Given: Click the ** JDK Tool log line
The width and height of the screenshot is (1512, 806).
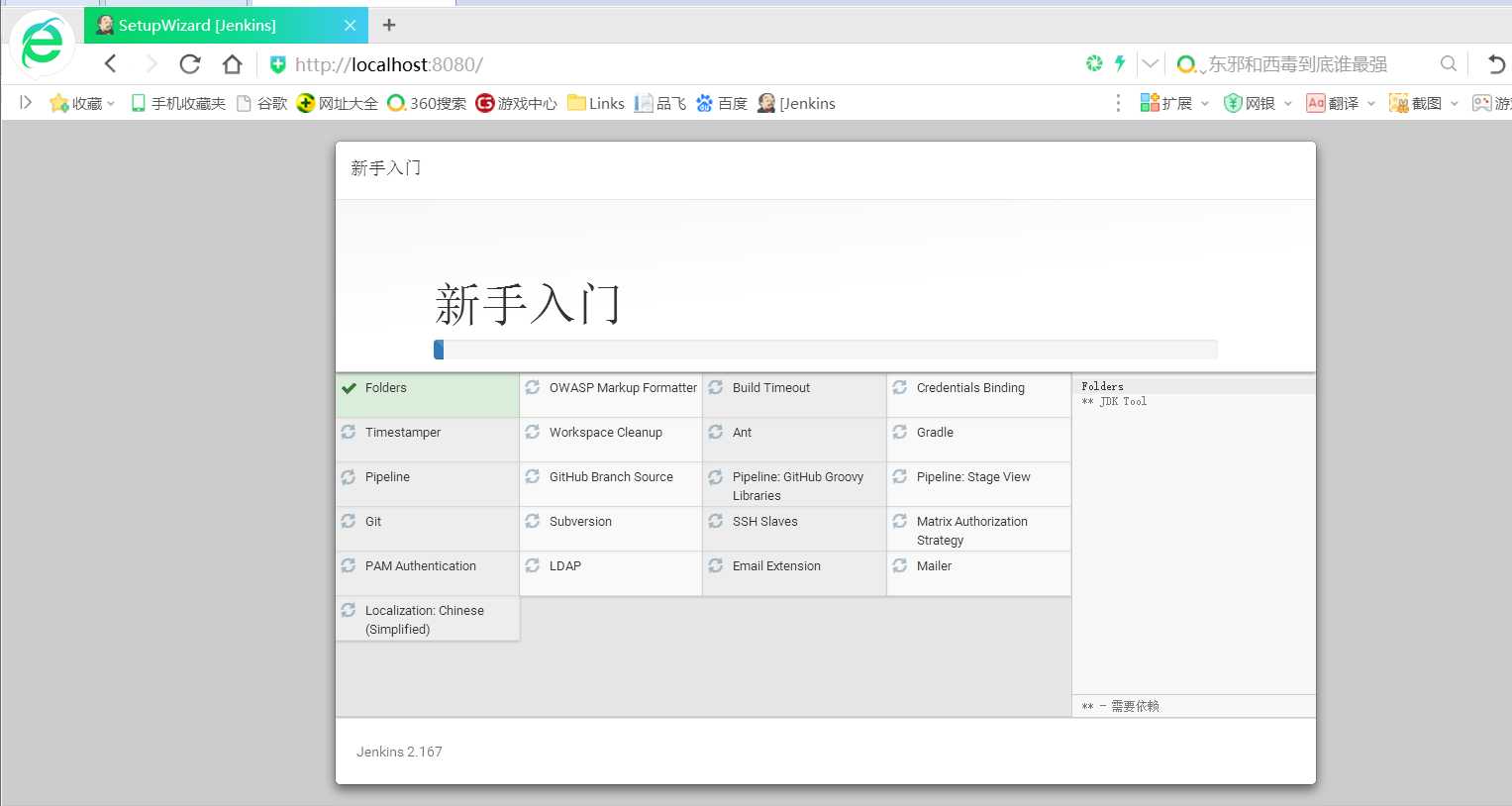Looking at the screenshot, I should point(1114,401).
